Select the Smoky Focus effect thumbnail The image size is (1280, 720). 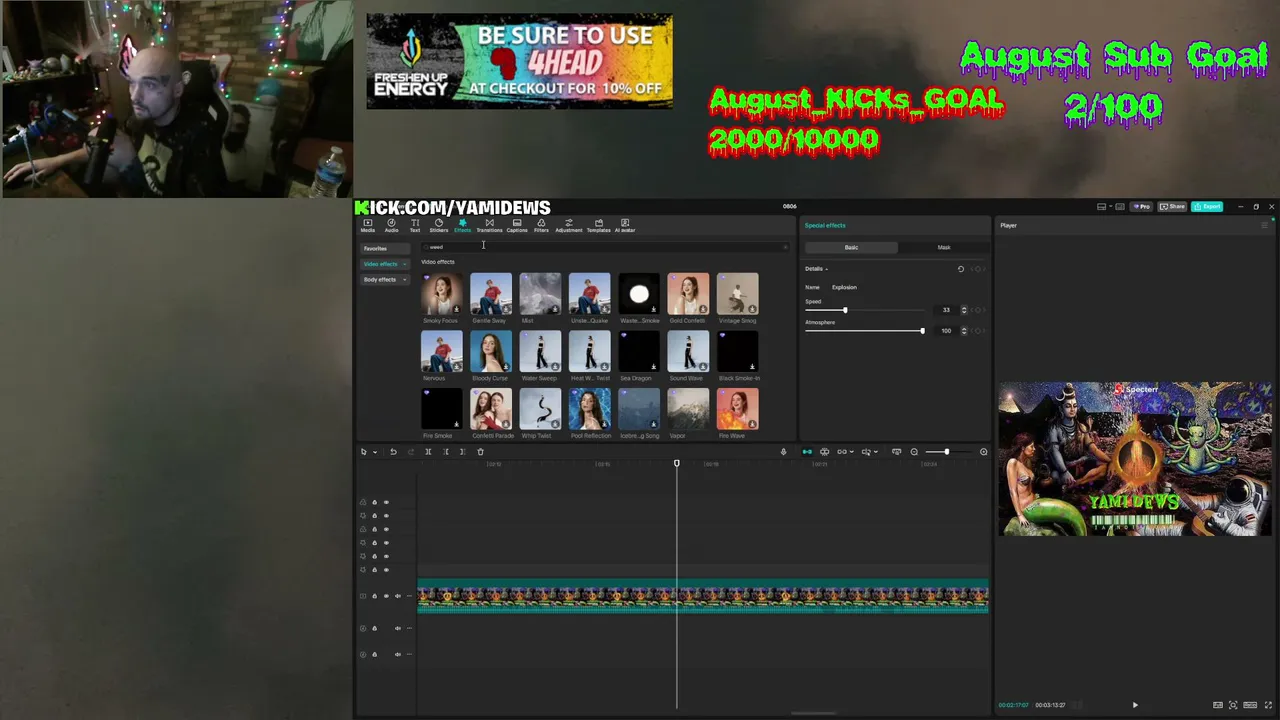coord(441,293)
